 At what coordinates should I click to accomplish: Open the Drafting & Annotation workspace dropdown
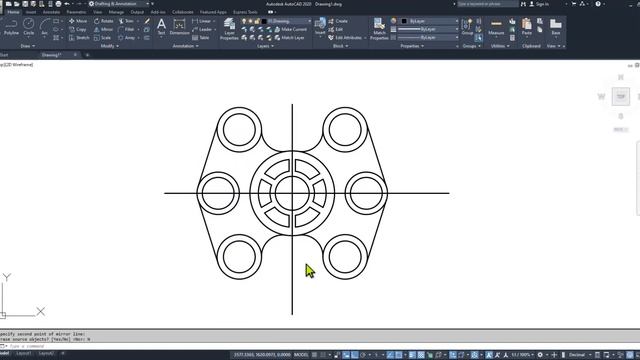tap(119, 4)
